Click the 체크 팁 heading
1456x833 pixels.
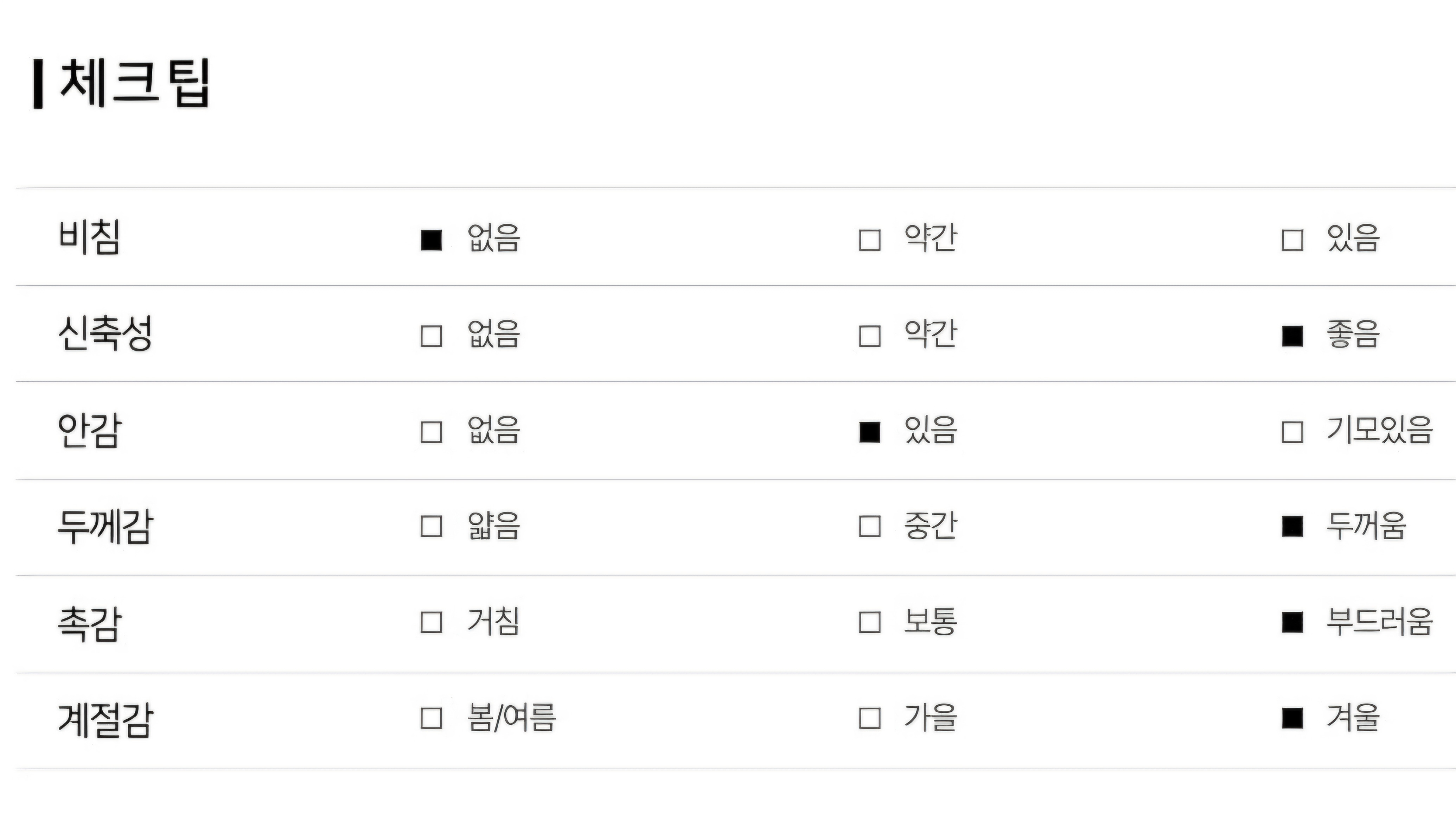click(x=135, y=83)
